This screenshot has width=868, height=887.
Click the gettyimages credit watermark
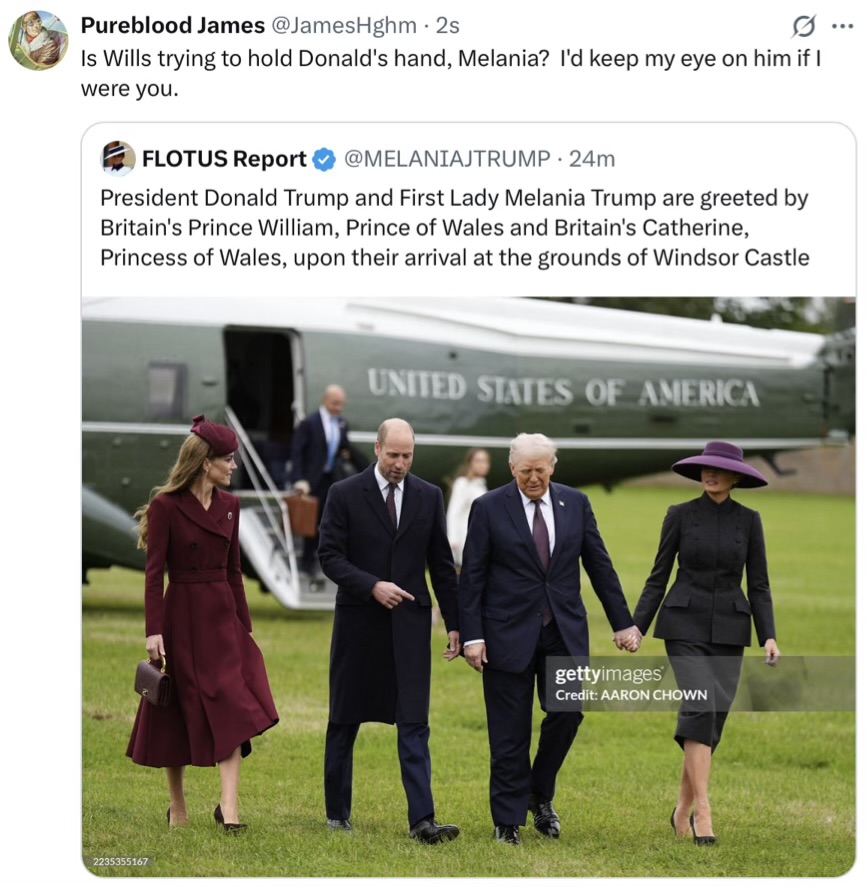[x=608, y=674]
